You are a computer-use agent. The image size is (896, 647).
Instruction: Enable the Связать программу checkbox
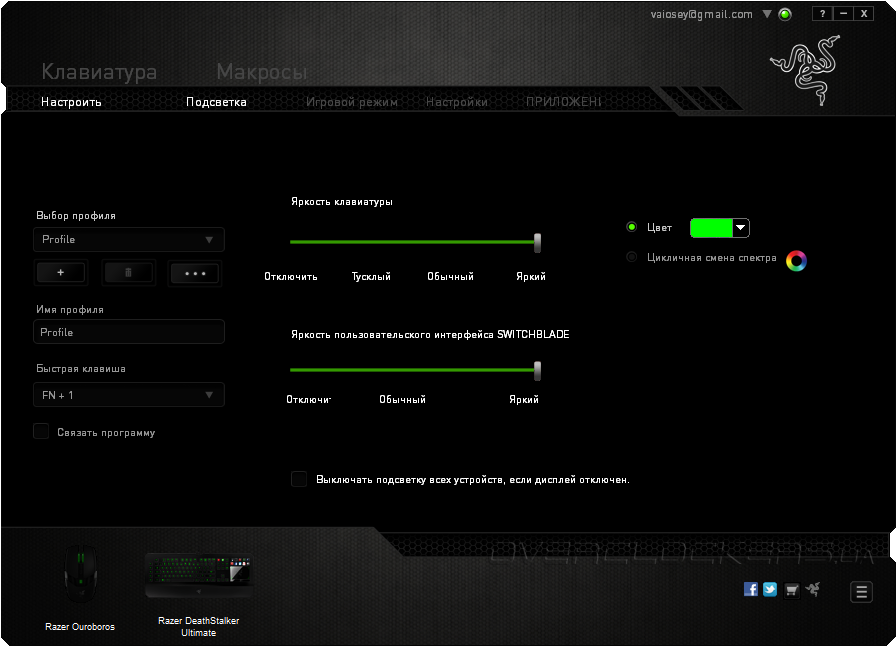click(x=41, y=431)
